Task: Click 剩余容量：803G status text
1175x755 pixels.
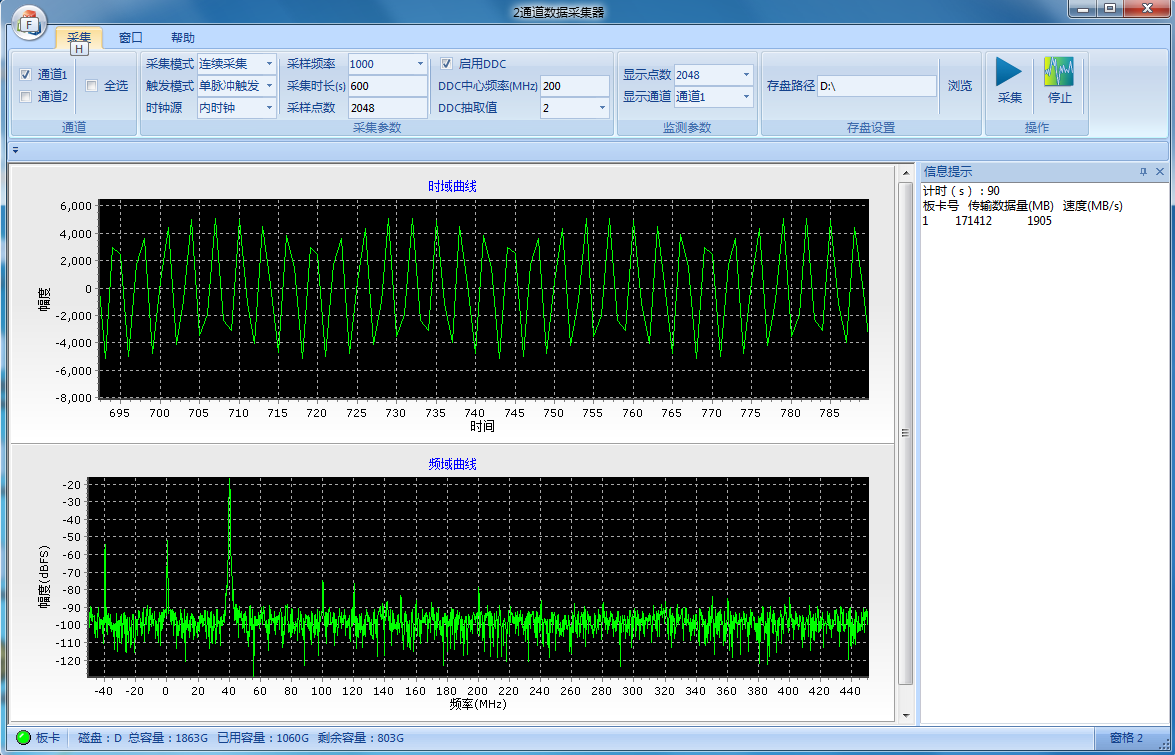Action: [x=360, y=738]
